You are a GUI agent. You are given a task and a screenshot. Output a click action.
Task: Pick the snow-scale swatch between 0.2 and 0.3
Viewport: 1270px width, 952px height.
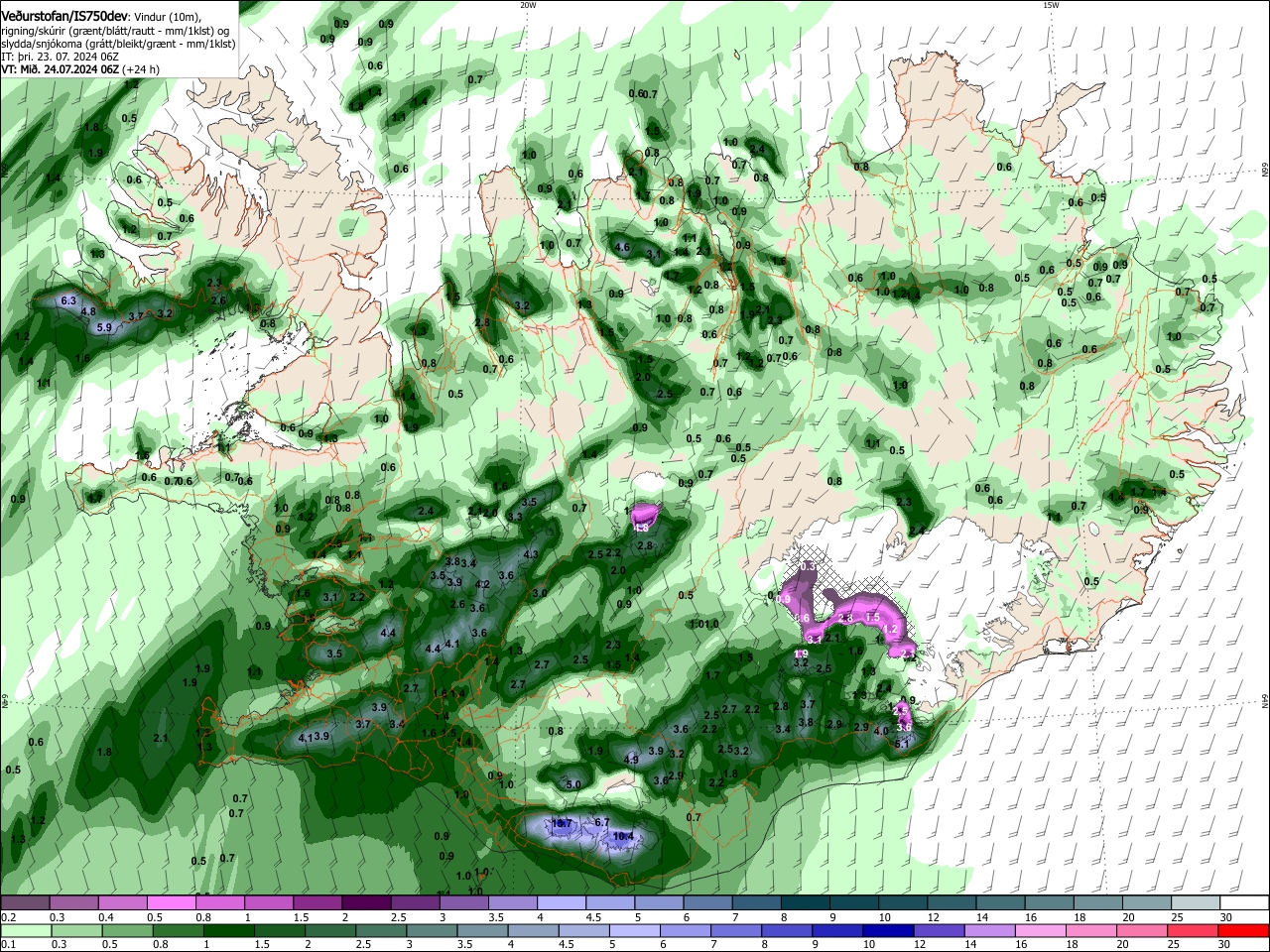[x=25, y=902]
